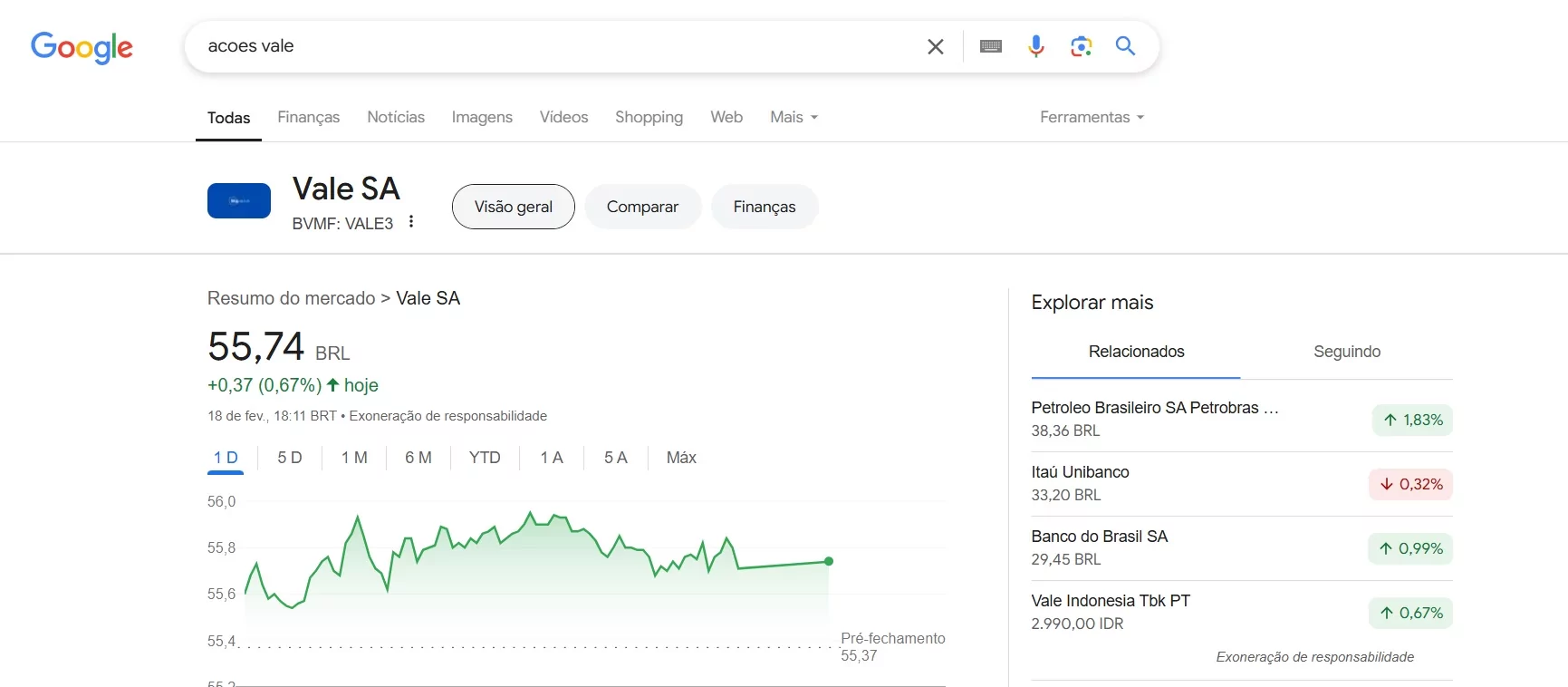Clear the search box text

(x=936, y=46)
